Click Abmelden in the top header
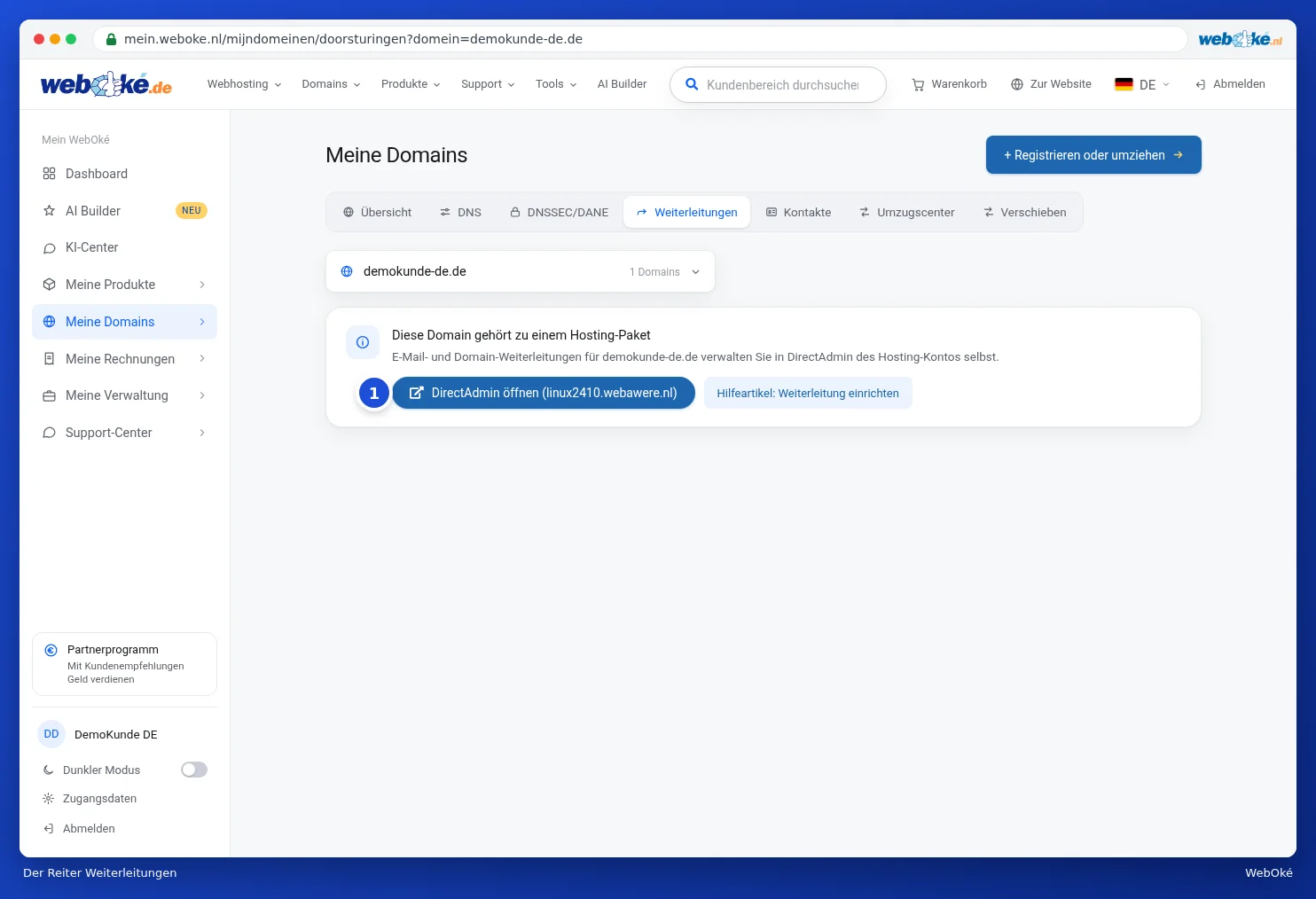 [x=1230, y=84]
